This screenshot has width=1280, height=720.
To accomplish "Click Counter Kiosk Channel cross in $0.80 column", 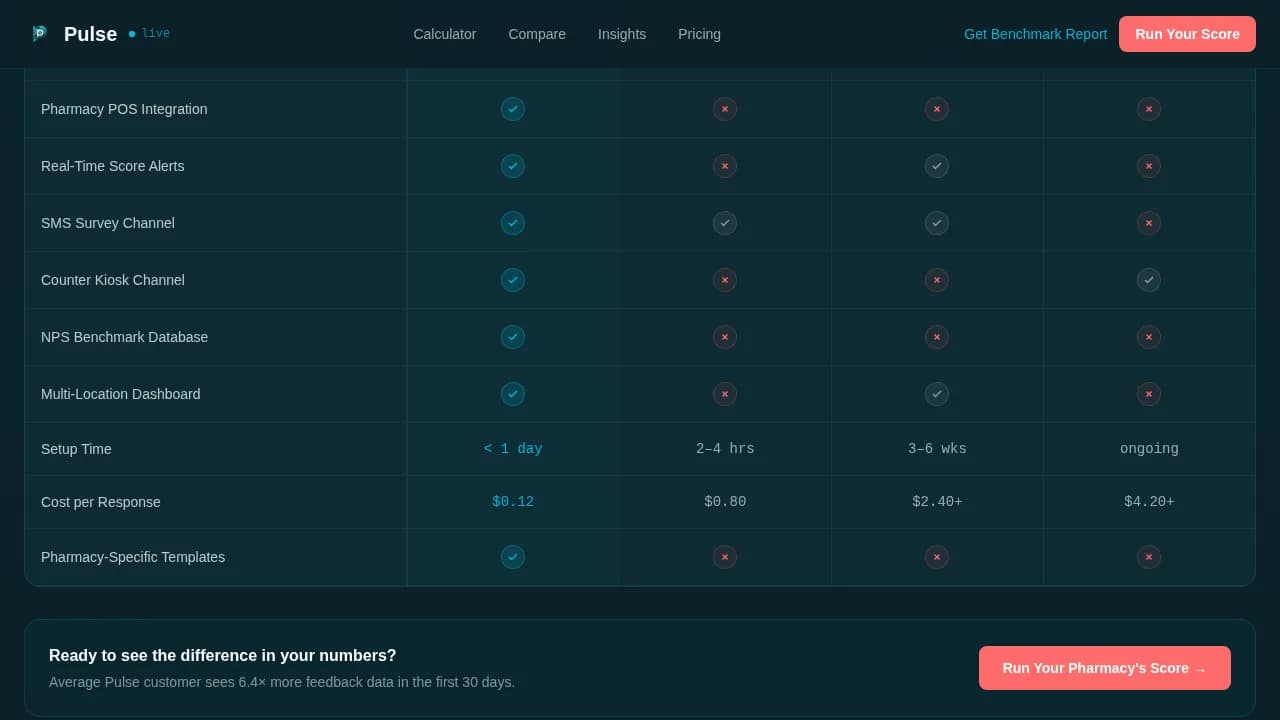I will point(725,280).
